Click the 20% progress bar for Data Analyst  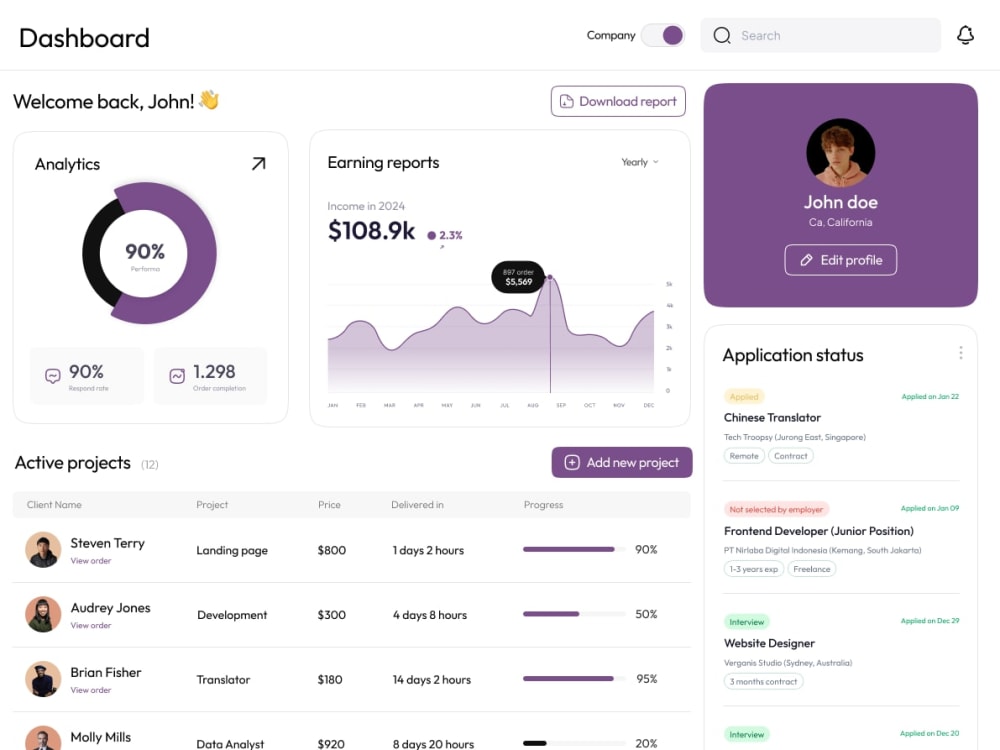coord(573,743)
